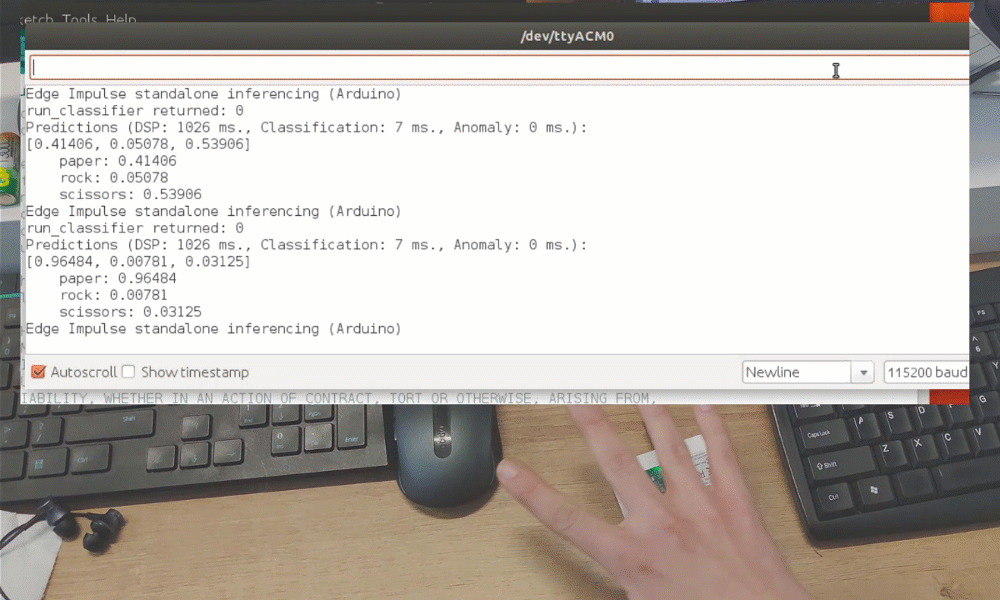Click the last 'Edge Impulse standalone inferencing' line
Viewport: 1000px width, 600px height.
pyautogui.click(x=214, y=328)
